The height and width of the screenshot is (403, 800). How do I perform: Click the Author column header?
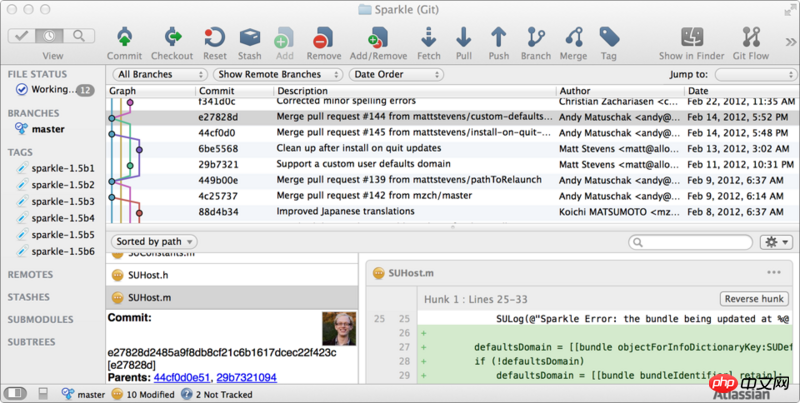click(620, 91)
